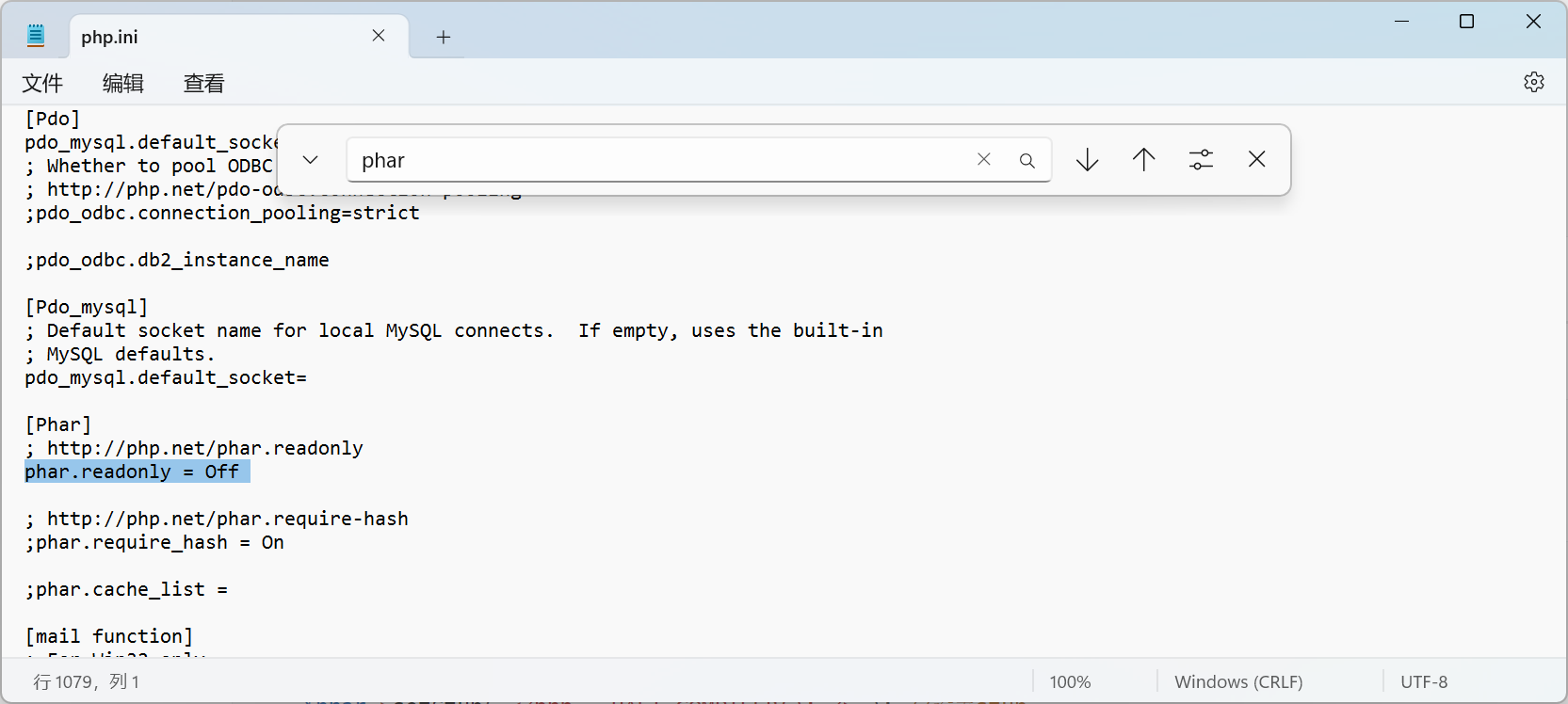Click Windows (CRLF) line ending indicator

click(x=1238, y=681)
